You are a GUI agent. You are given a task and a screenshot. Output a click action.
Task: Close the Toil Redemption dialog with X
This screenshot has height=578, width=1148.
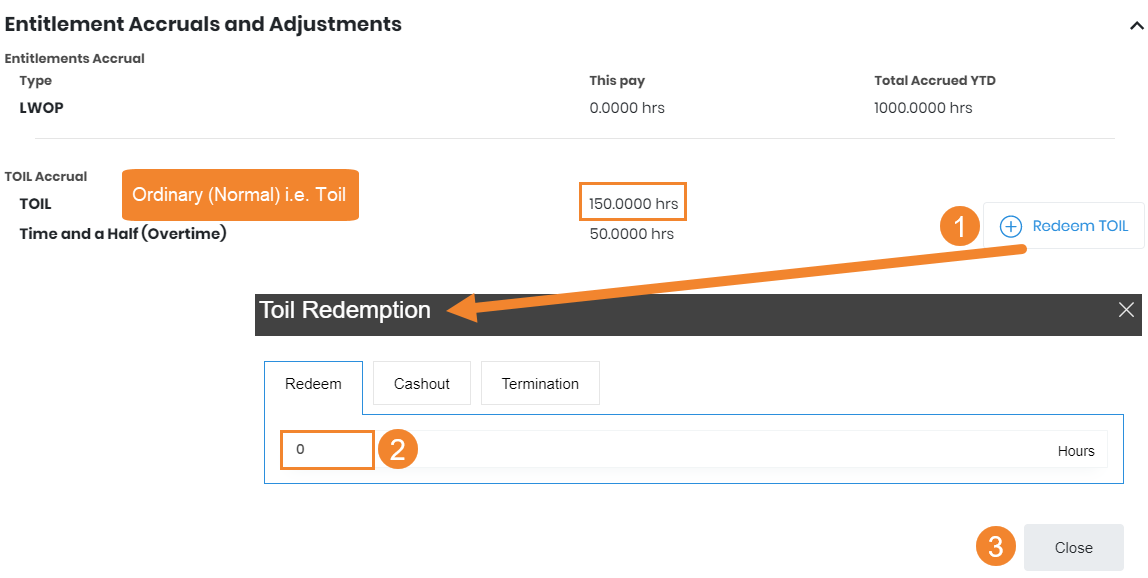point(1126,310)
